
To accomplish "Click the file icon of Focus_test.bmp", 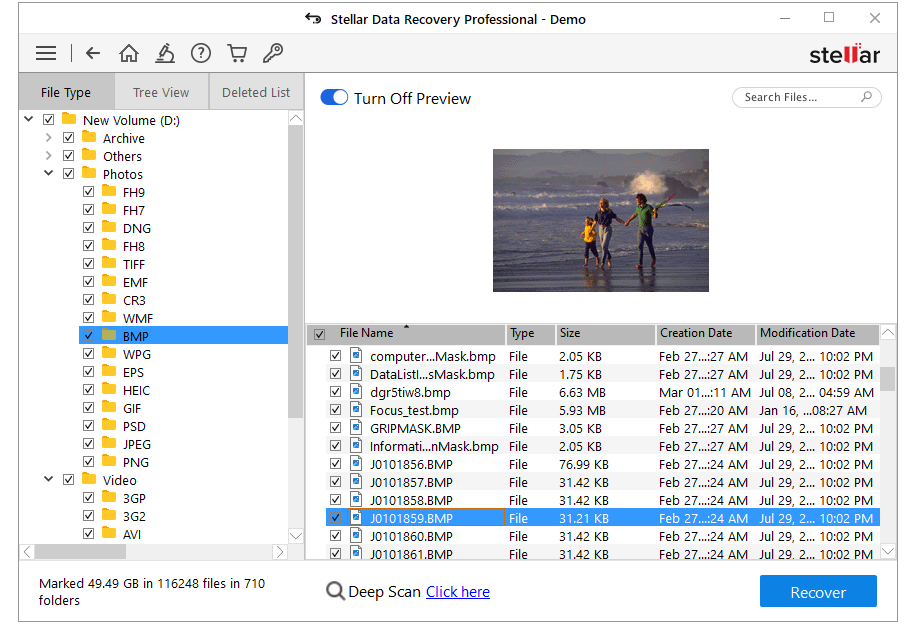I will pos(356,409).
